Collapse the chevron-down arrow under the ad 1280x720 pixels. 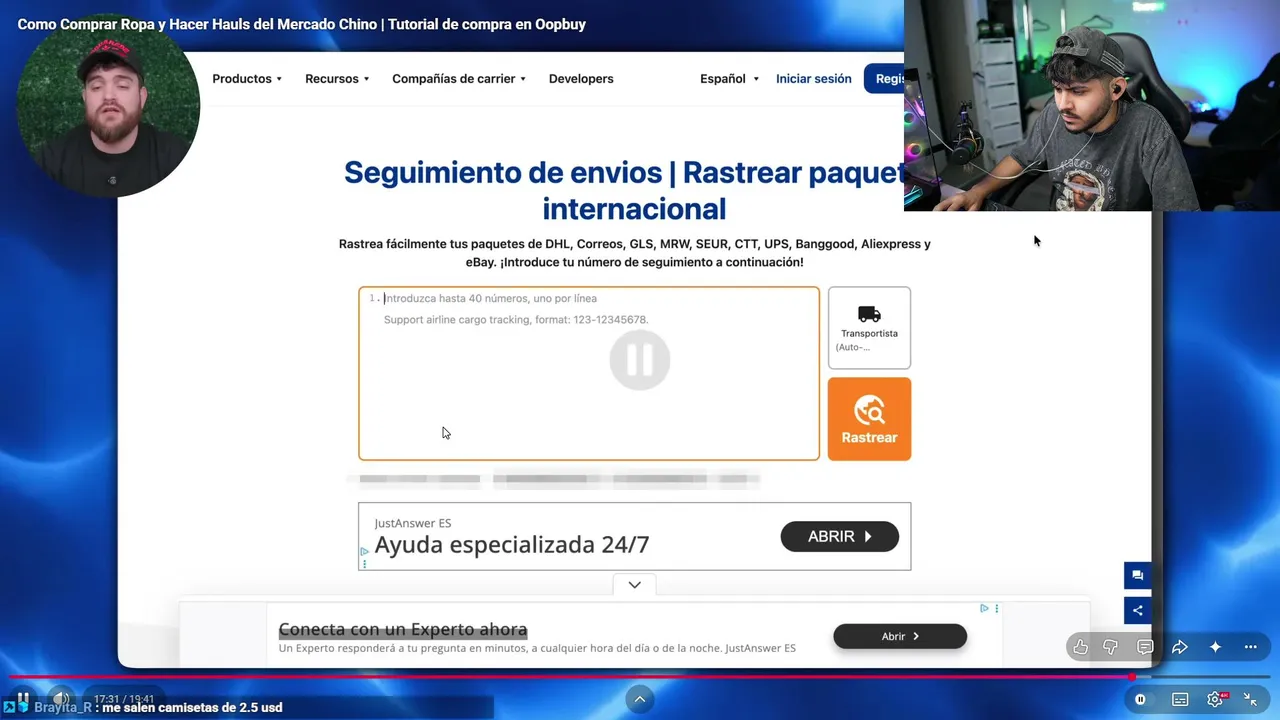pyautogui.click(x=634, y=585)
